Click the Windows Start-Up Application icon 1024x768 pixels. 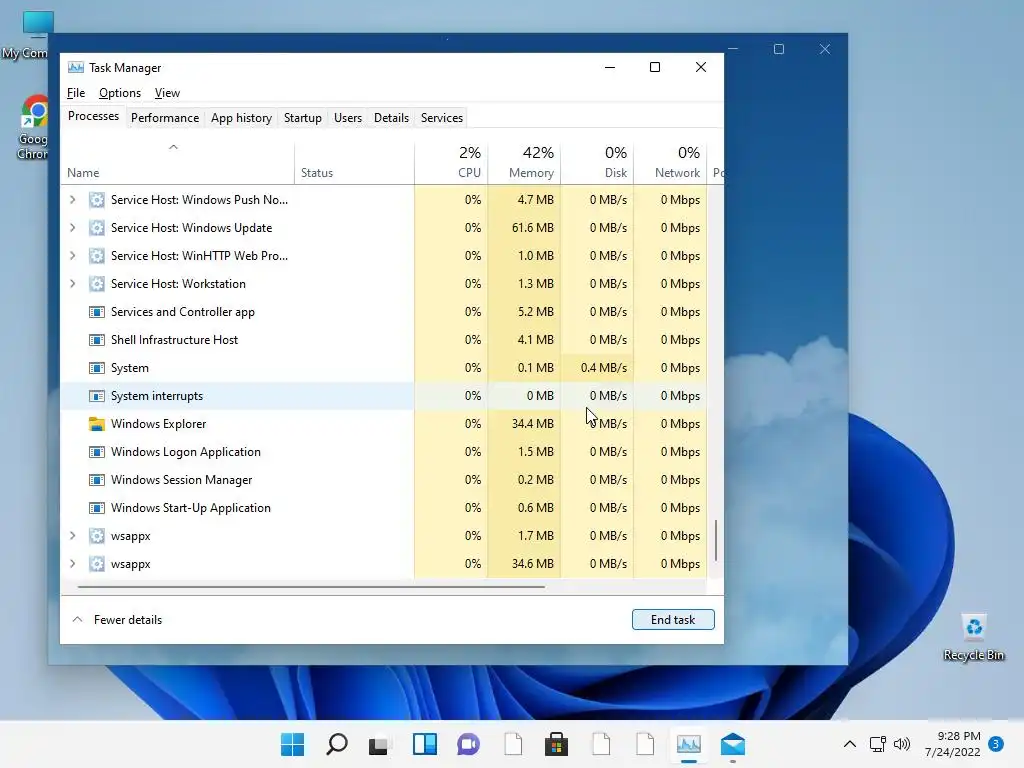97,508
